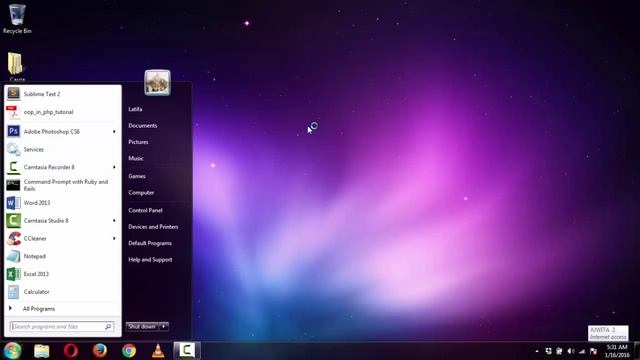Expand All Programs list

tap(62, 309)
